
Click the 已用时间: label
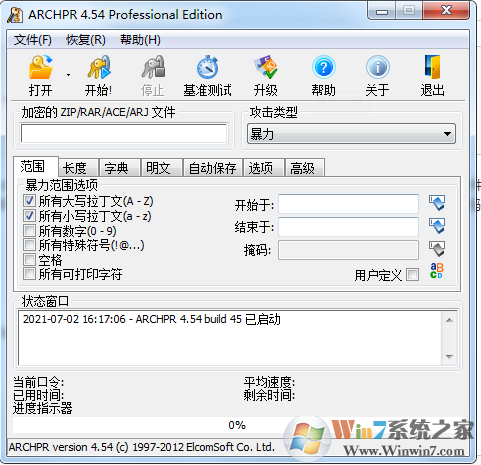[x=39, y=395]
